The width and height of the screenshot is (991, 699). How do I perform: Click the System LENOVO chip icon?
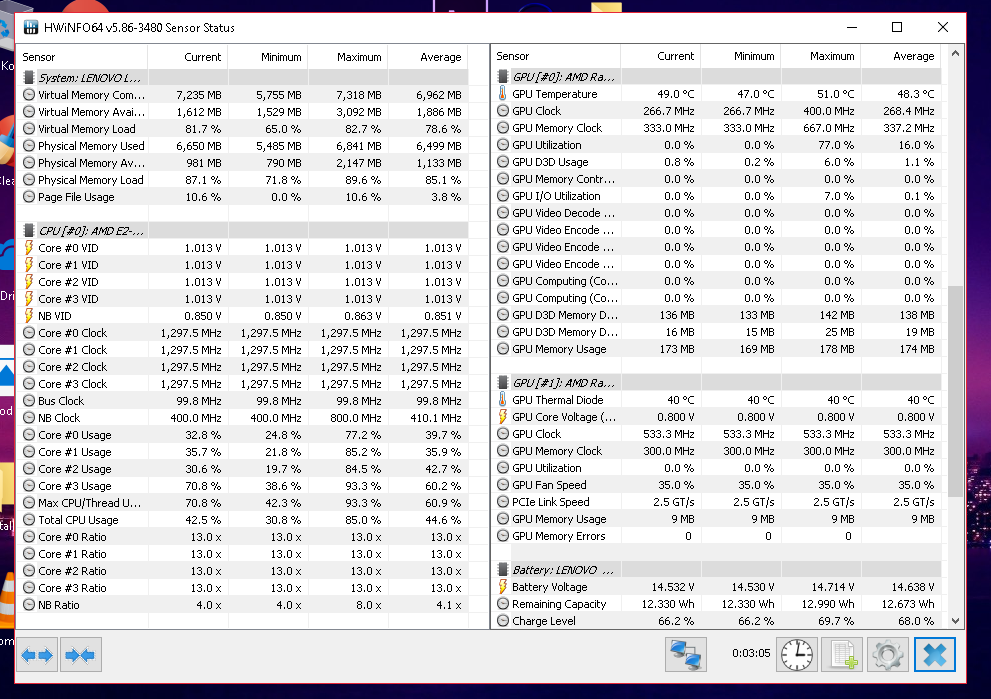pyautogui.click(x=28, y=77)
